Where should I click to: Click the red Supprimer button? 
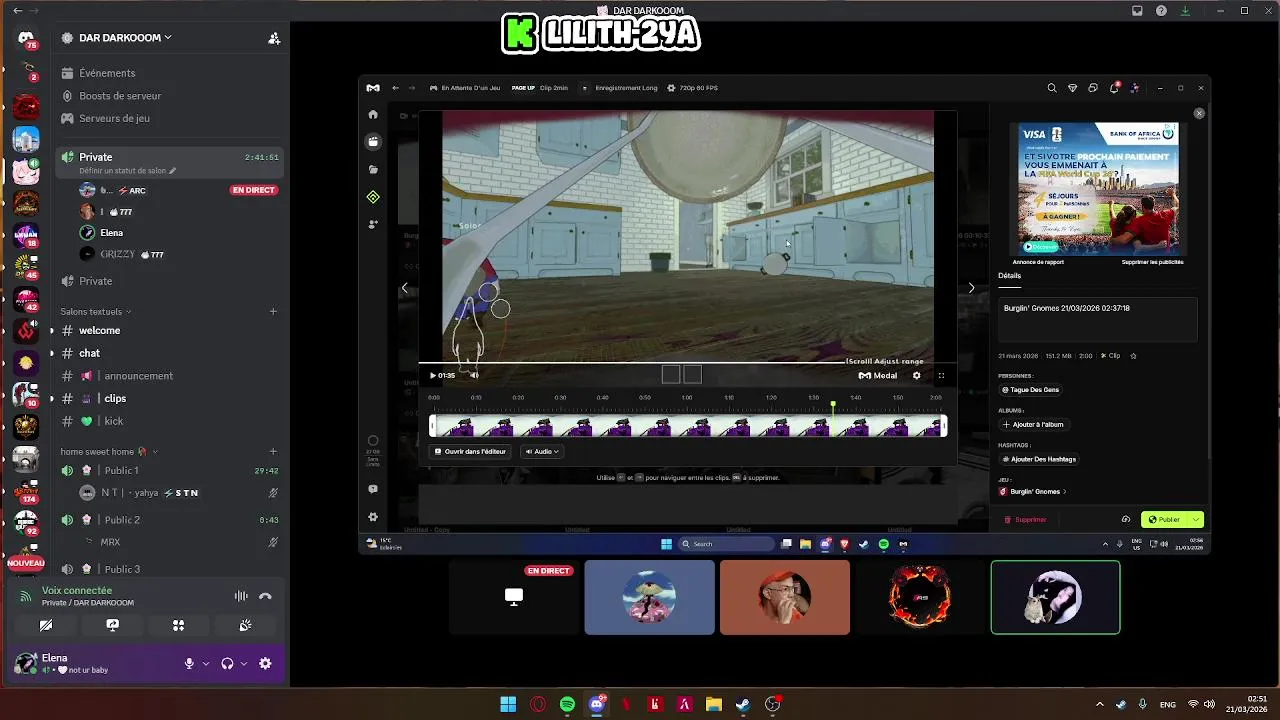pos(1025,520)
